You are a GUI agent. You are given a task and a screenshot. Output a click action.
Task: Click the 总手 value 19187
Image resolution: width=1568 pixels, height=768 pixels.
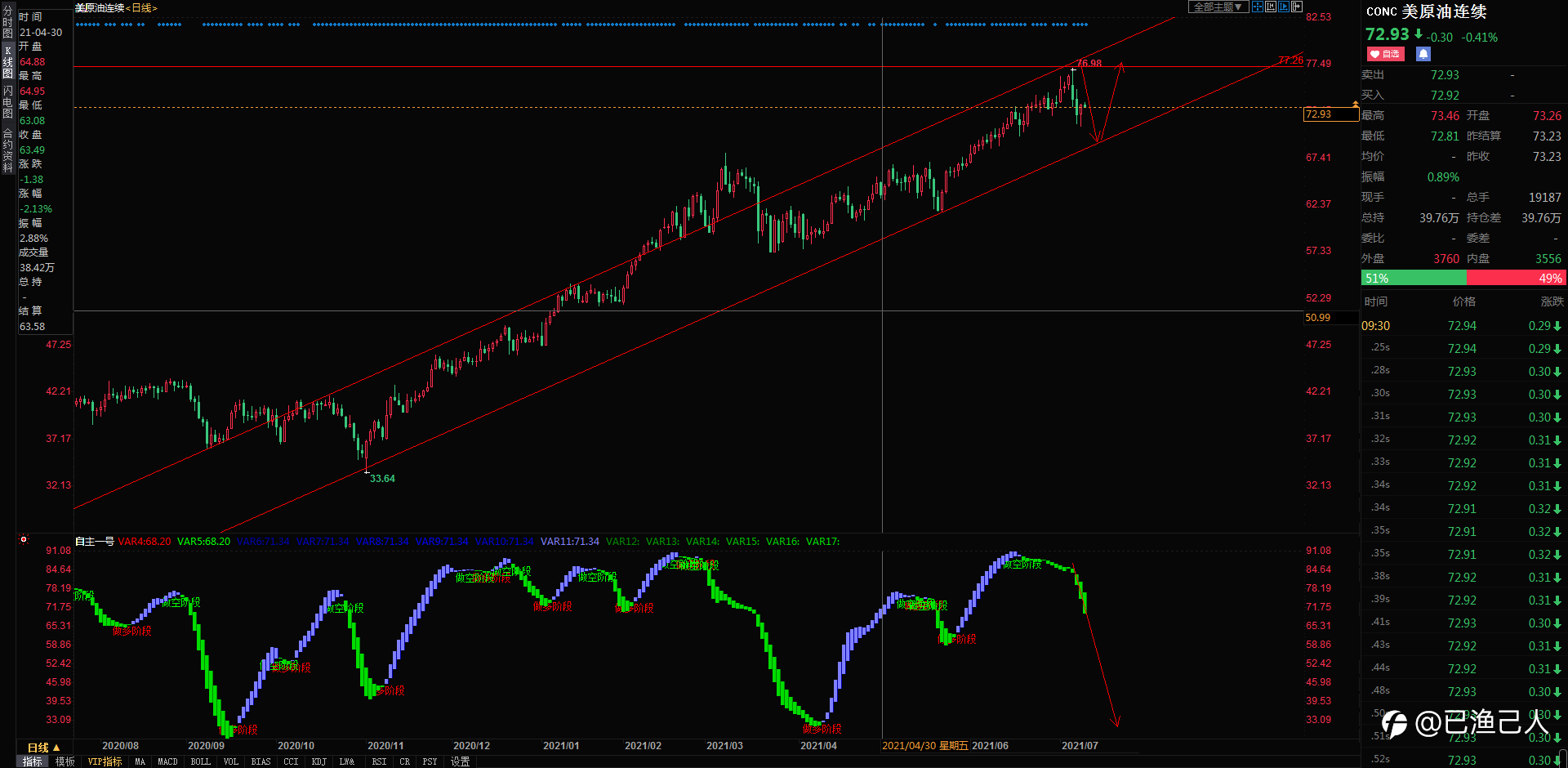click(x=1544, y=198)
